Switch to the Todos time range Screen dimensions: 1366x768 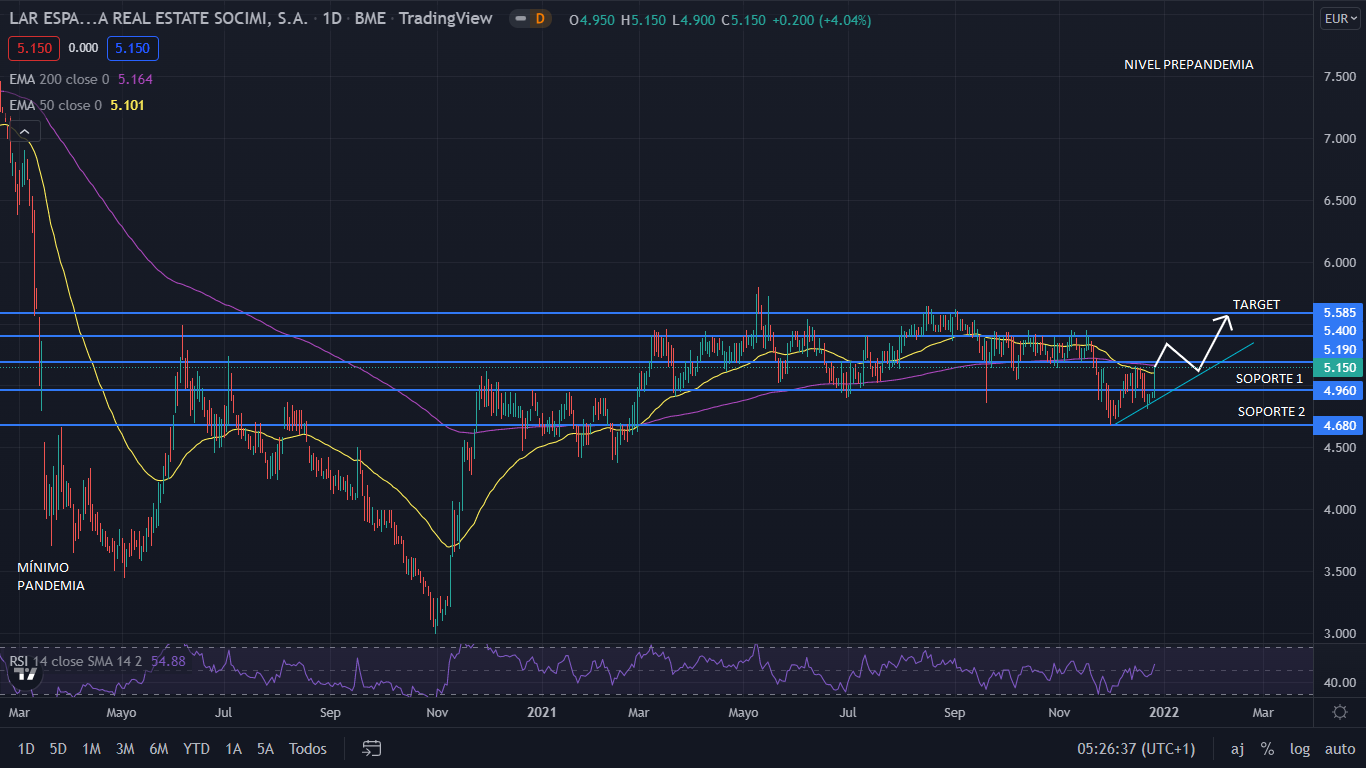tap(308, 748)
